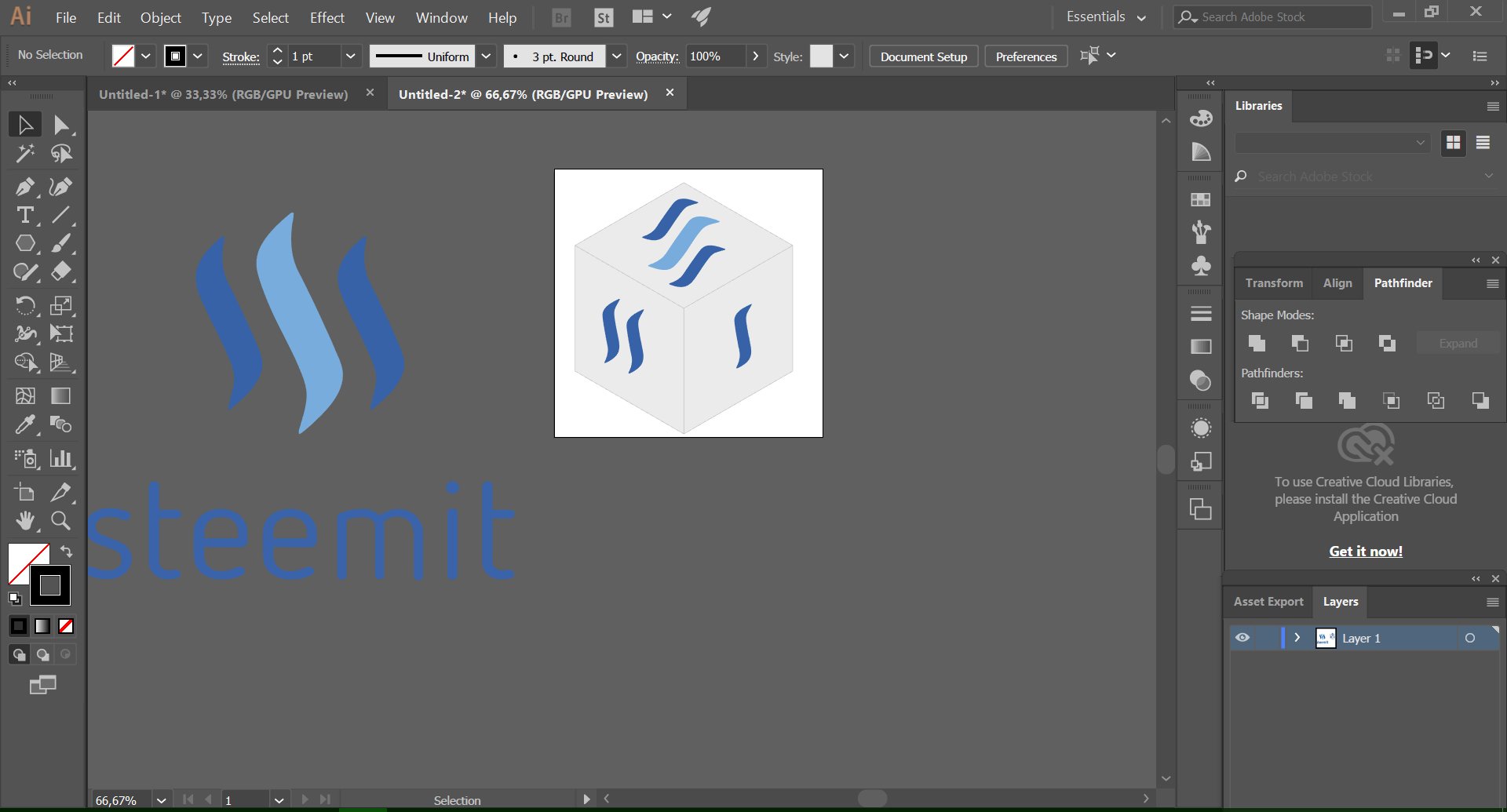Viewport: 1507px width, 812px height.
Task: Open the zoom level dropdown
Action: (161, 800)
